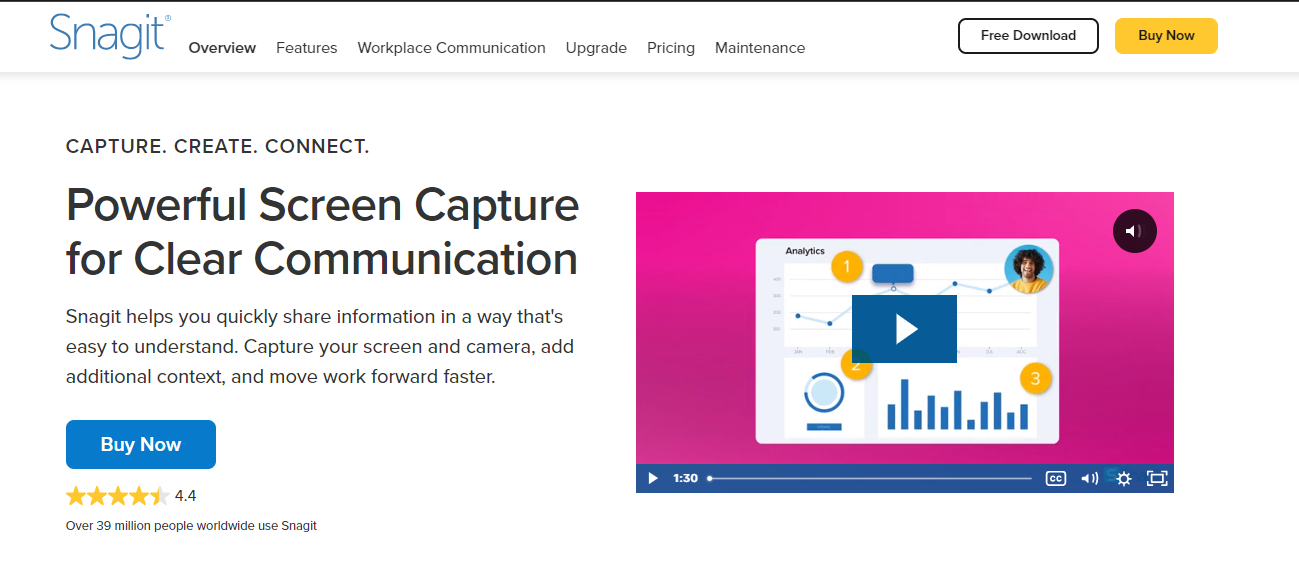Switch the video to fullscreen
1299x582 pixels.
(1157, 478)
